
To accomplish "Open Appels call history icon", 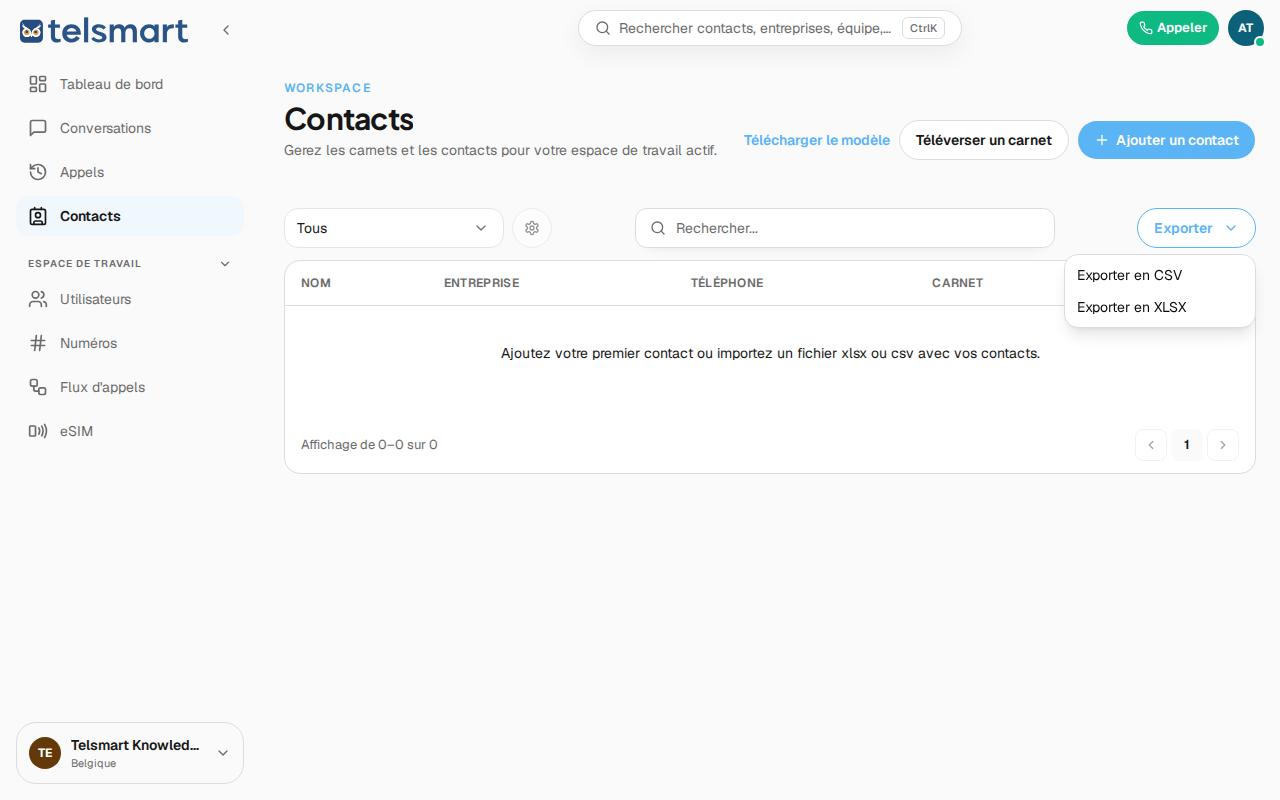I will coord(38,172).
